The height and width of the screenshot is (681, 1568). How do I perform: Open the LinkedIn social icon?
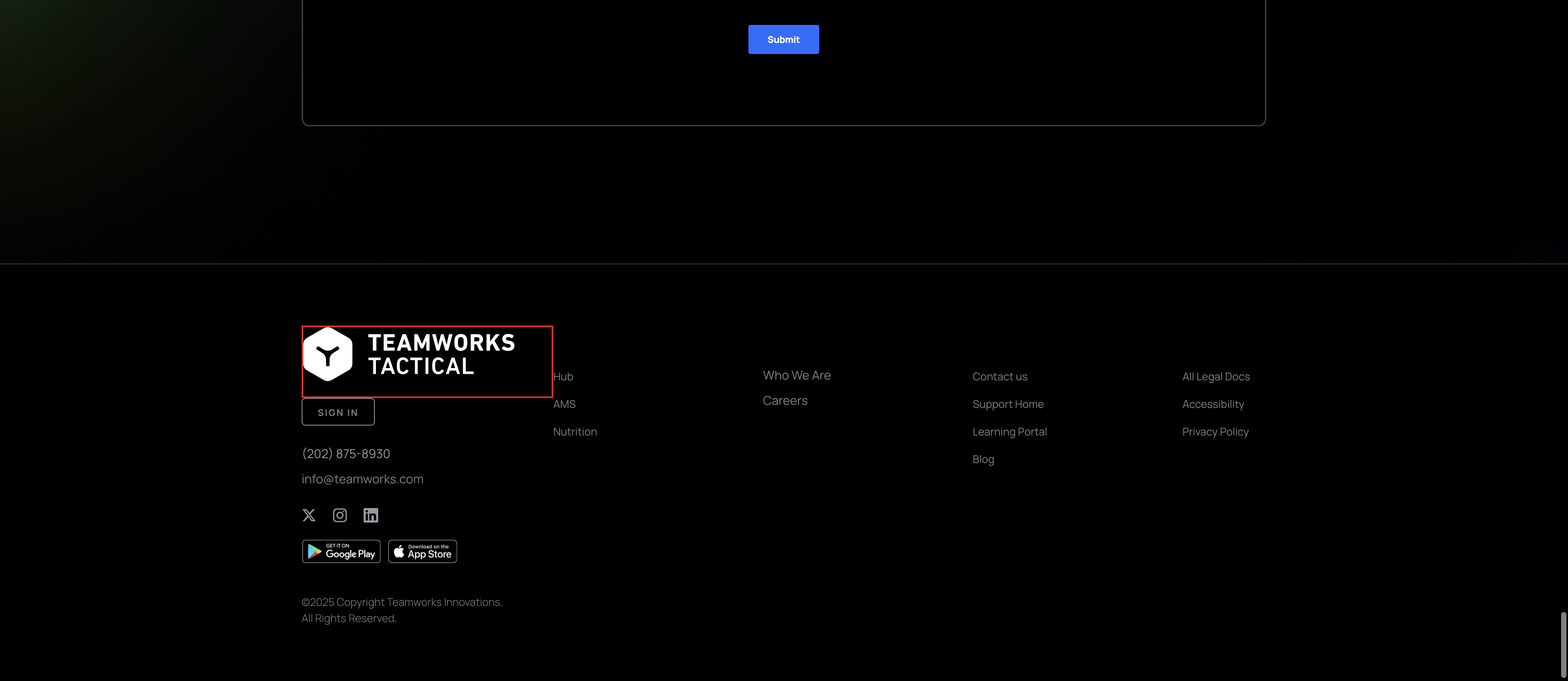[x=371, y=515]
